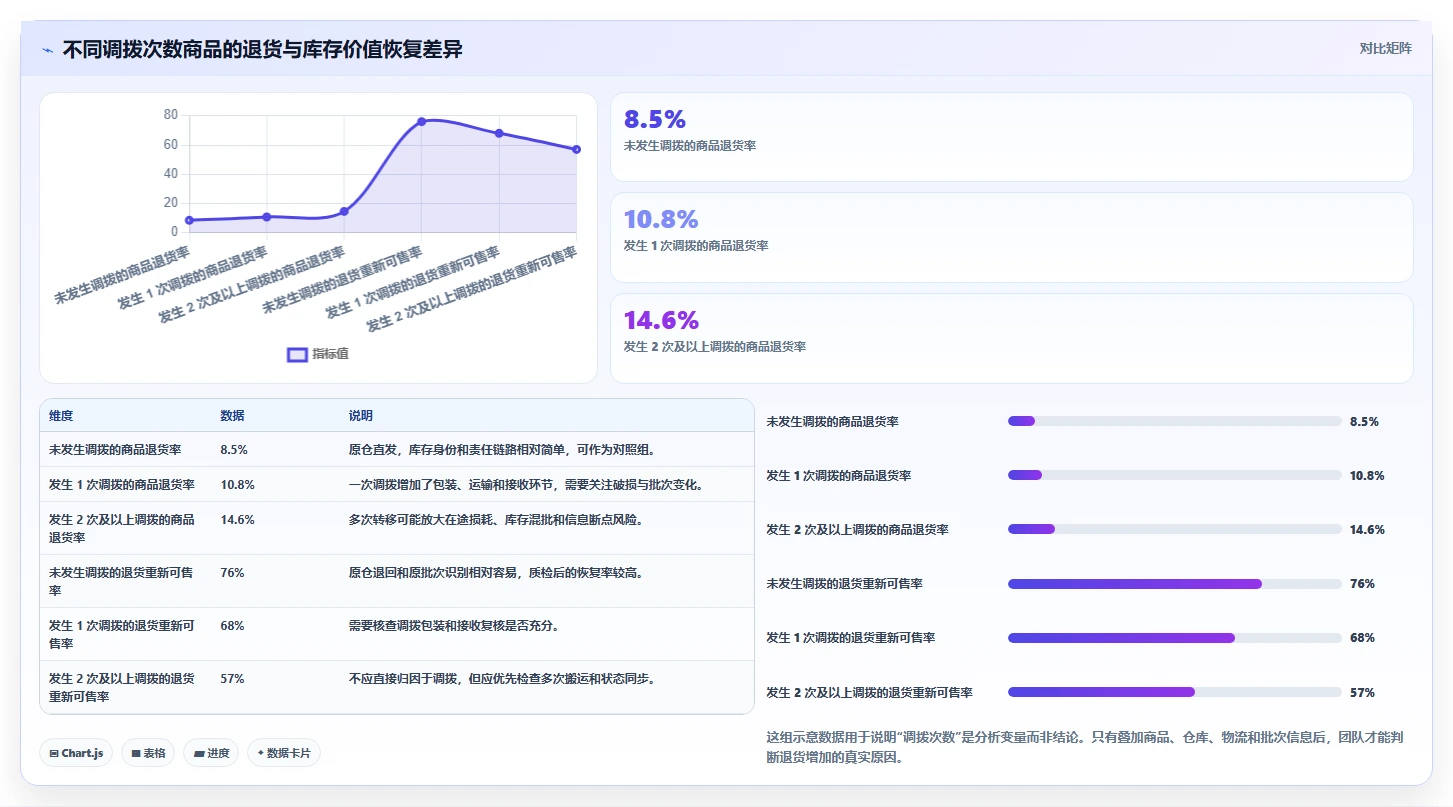Click the 表格 chip
This screenshot has height=807, width=1453.
pyautogui.click(x=148, y=753)
